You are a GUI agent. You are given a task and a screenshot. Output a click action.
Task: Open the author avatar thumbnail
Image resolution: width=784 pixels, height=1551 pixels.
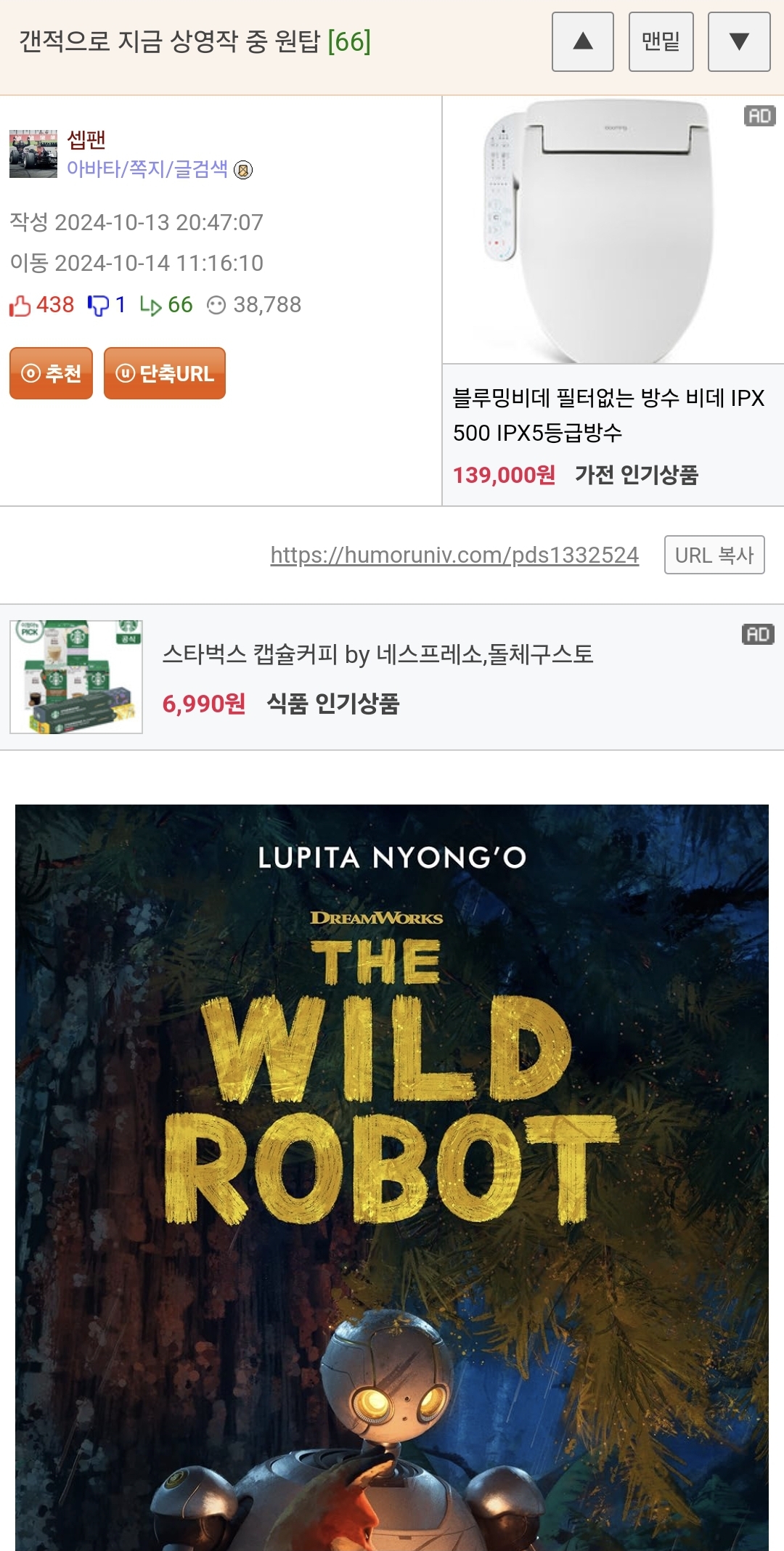33,154
